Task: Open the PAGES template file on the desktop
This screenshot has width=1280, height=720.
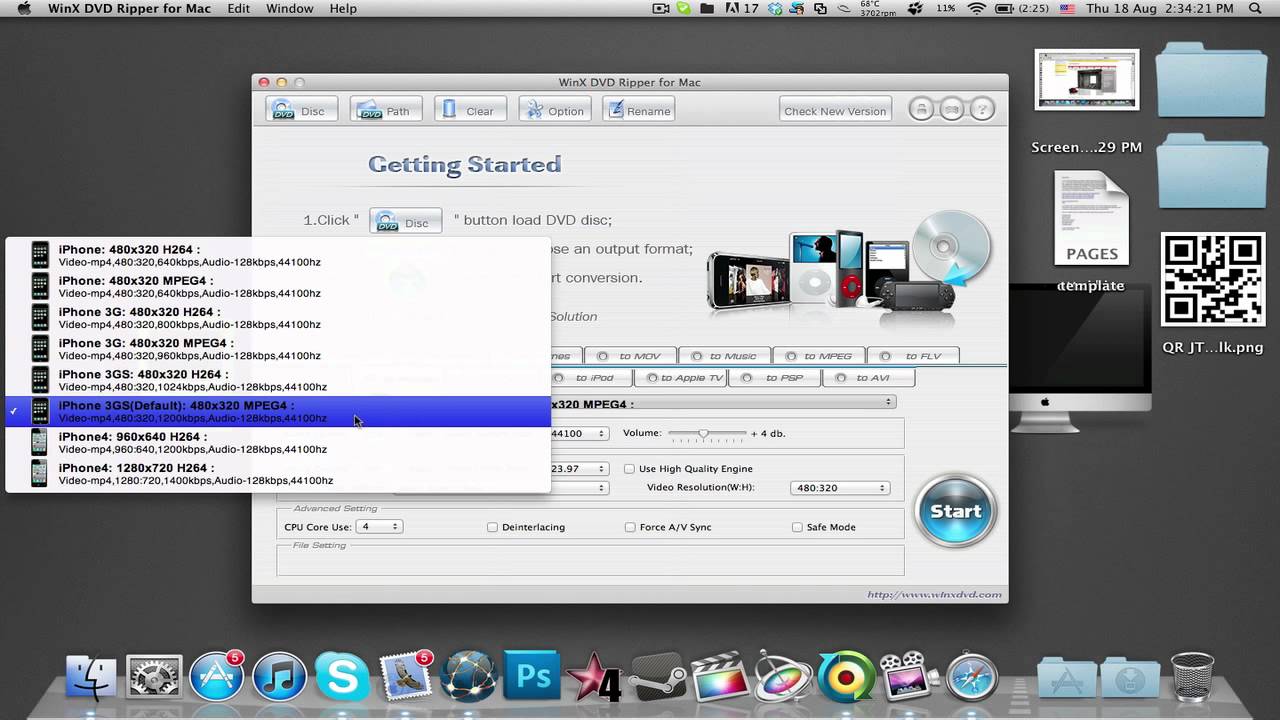Action: [x=1091, y=220]
